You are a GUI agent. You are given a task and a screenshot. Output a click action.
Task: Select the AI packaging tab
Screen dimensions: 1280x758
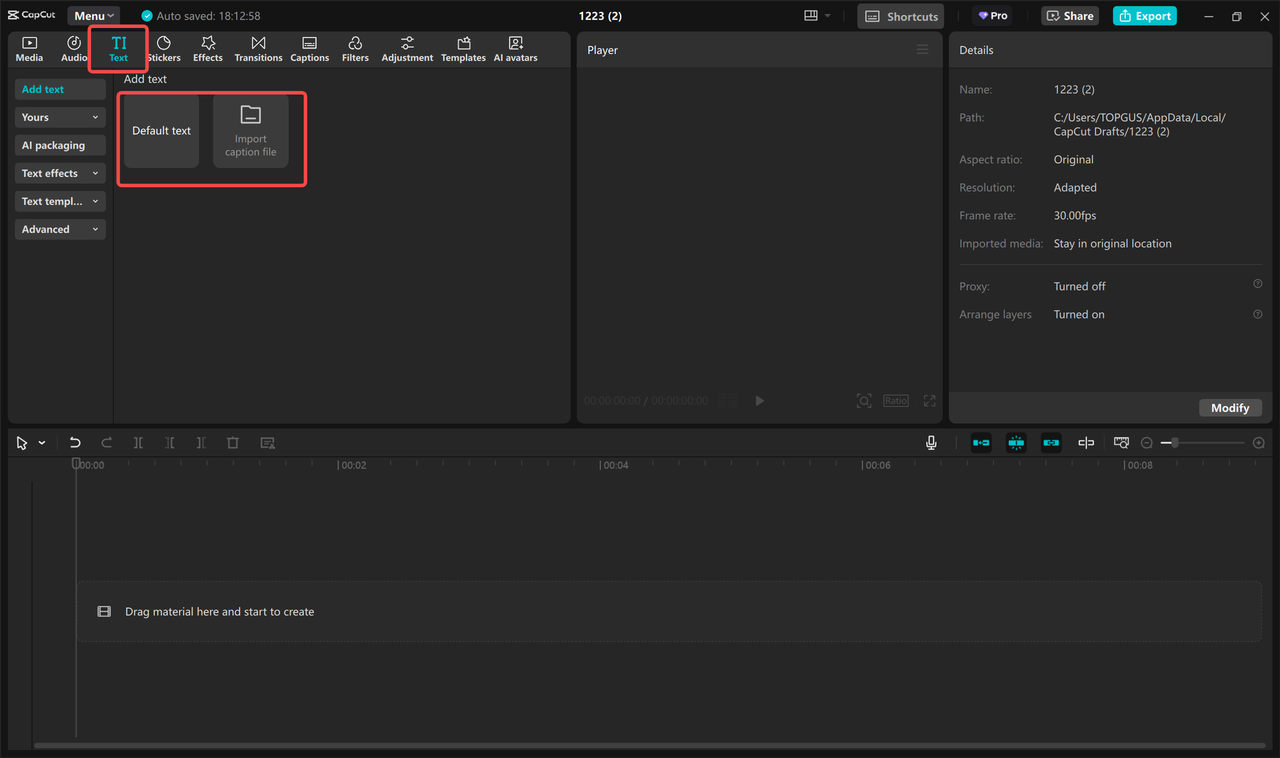(x=59, y=145)
